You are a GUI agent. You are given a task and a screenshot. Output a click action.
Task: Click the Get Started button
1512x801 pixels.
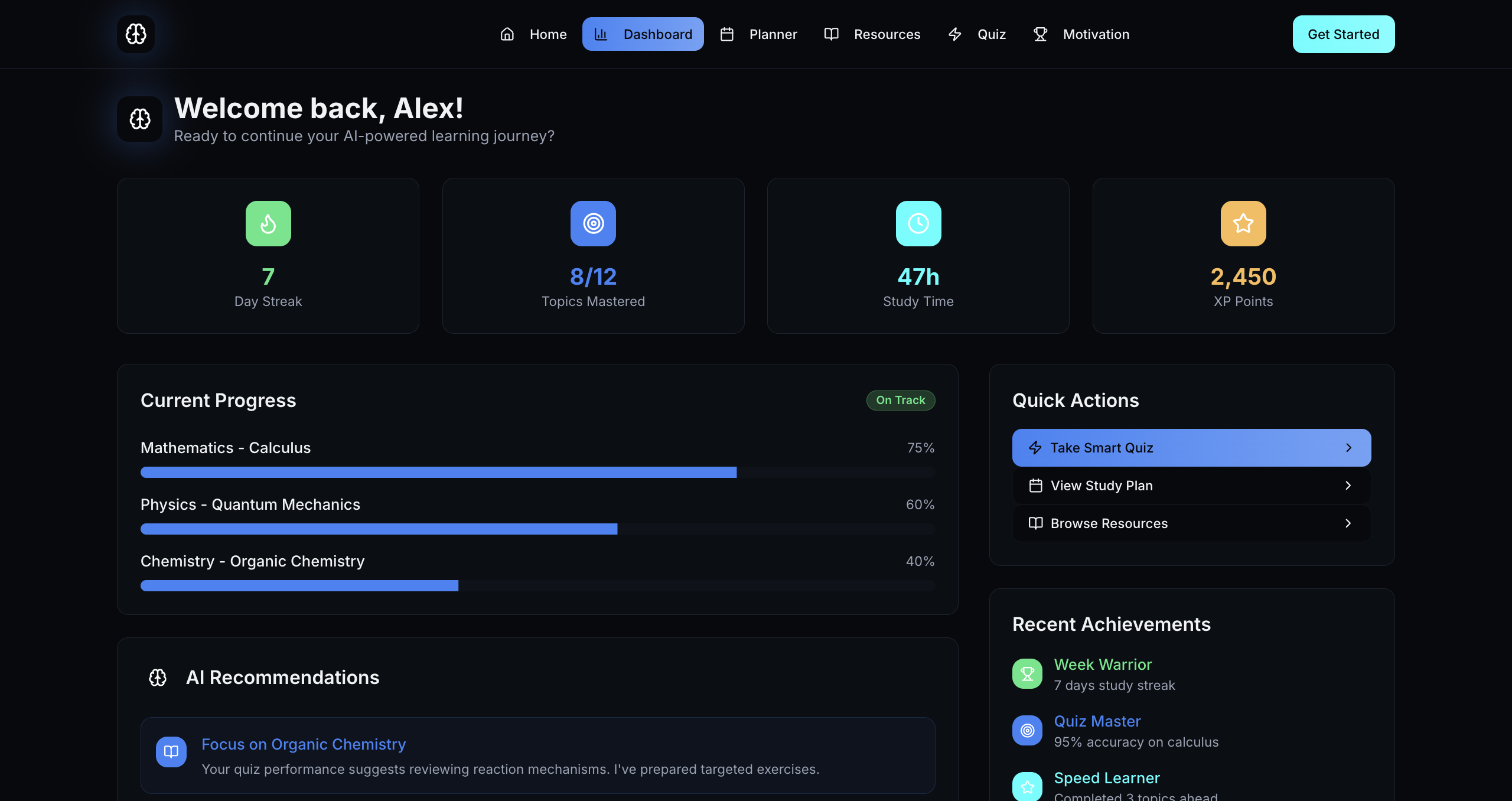tap(1343, 34)
